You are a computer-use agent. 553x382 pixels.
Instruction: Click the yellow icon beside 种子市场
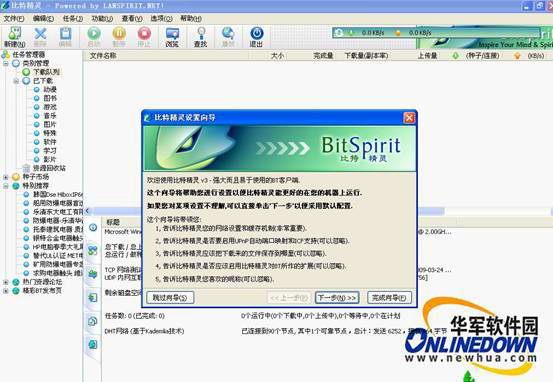tap(16, 177)
